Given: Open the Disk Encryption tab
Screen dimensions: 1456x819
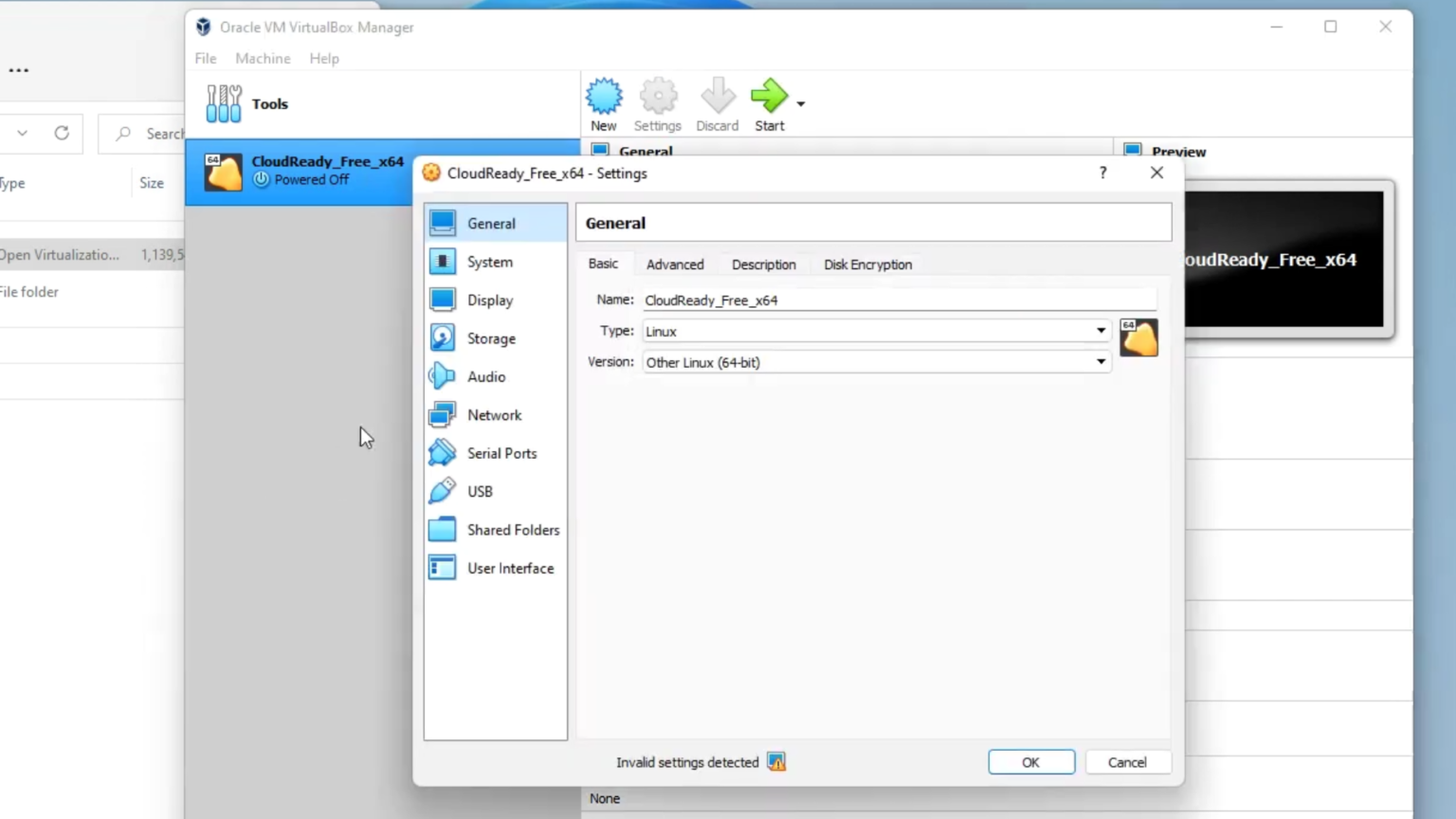Looking at the screenshot, I should [x=867, y=264].
